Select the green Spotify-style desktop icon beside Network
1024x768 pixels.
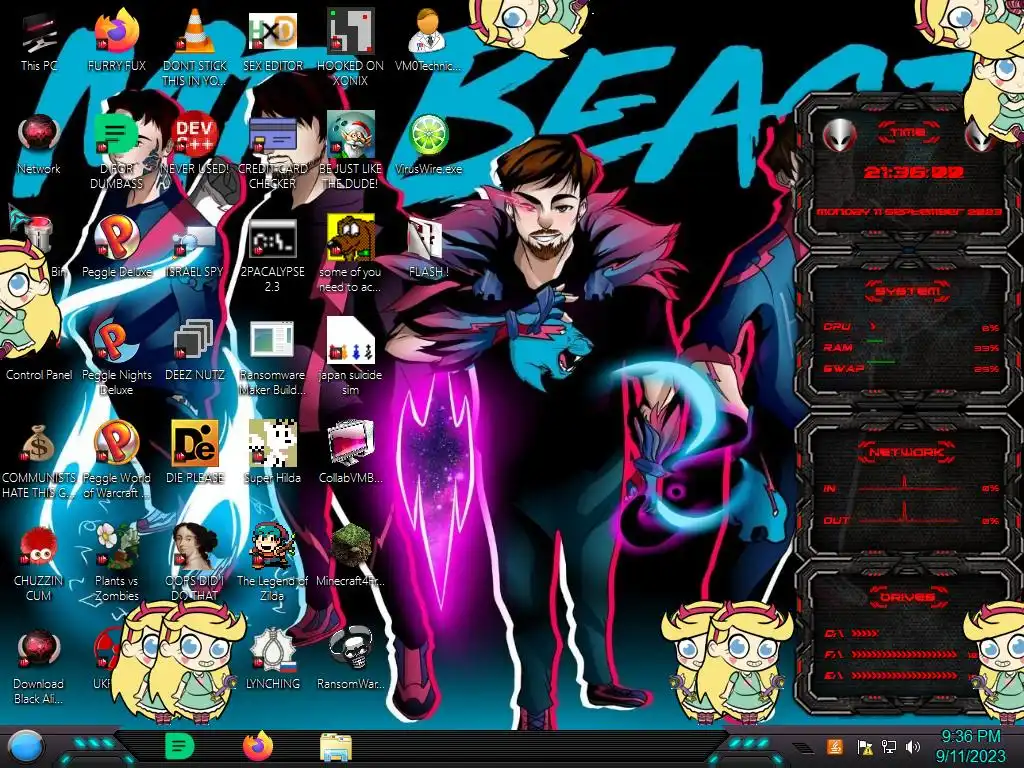pos(117,136)
